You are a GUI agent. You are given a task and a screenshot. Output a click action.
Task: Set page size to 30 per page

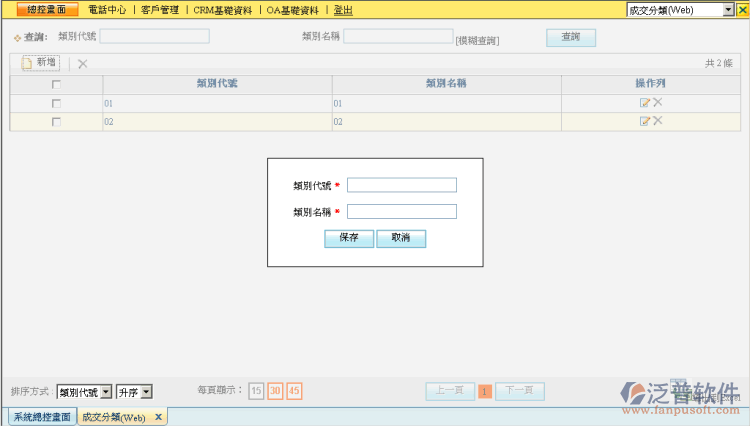[275, 391]
